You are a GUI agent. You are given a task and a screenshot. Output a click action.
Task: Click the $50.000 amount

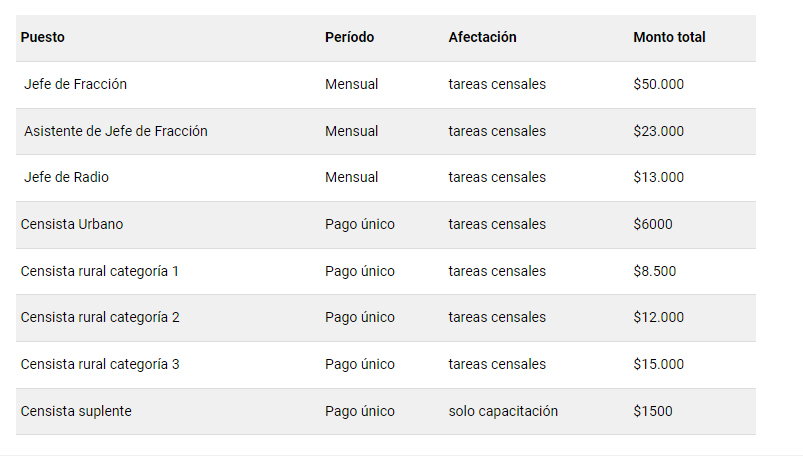658,85
